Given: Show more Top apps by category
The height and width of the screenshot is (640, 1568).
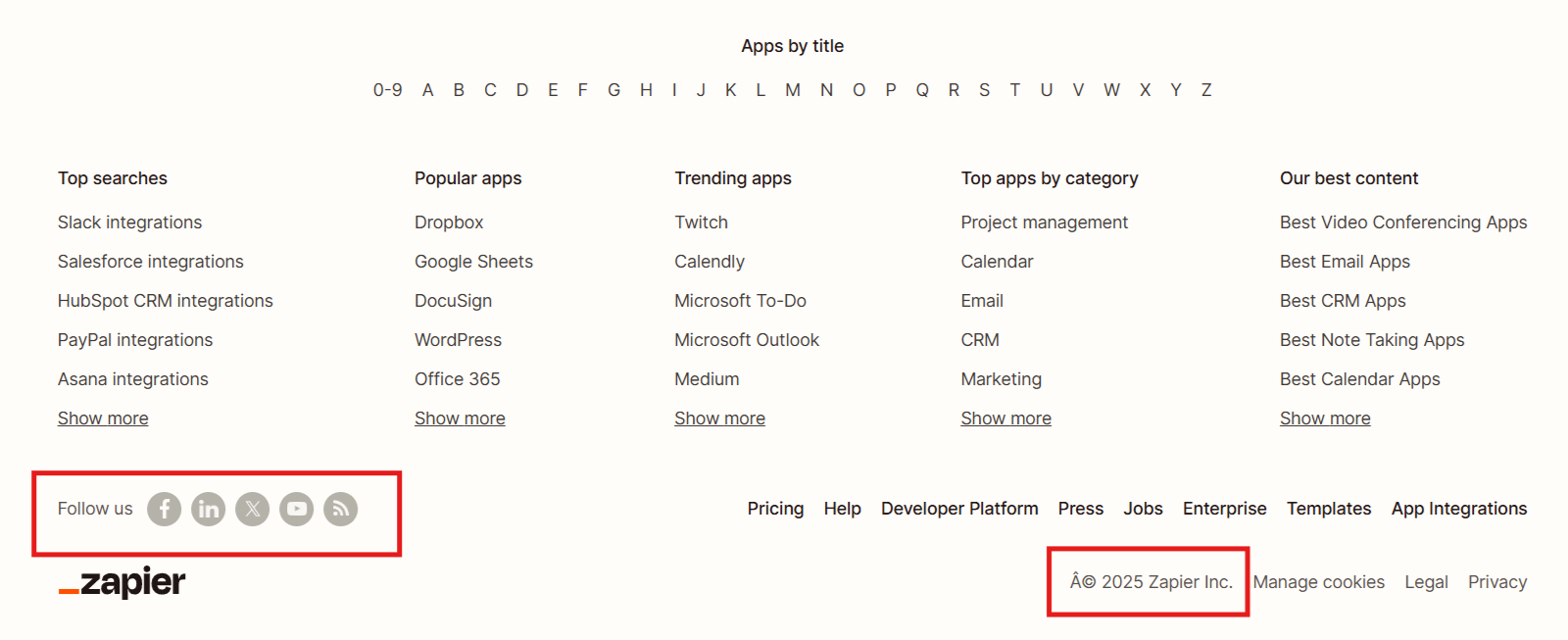Looking at the screenshot, I should pos(1005,418).
